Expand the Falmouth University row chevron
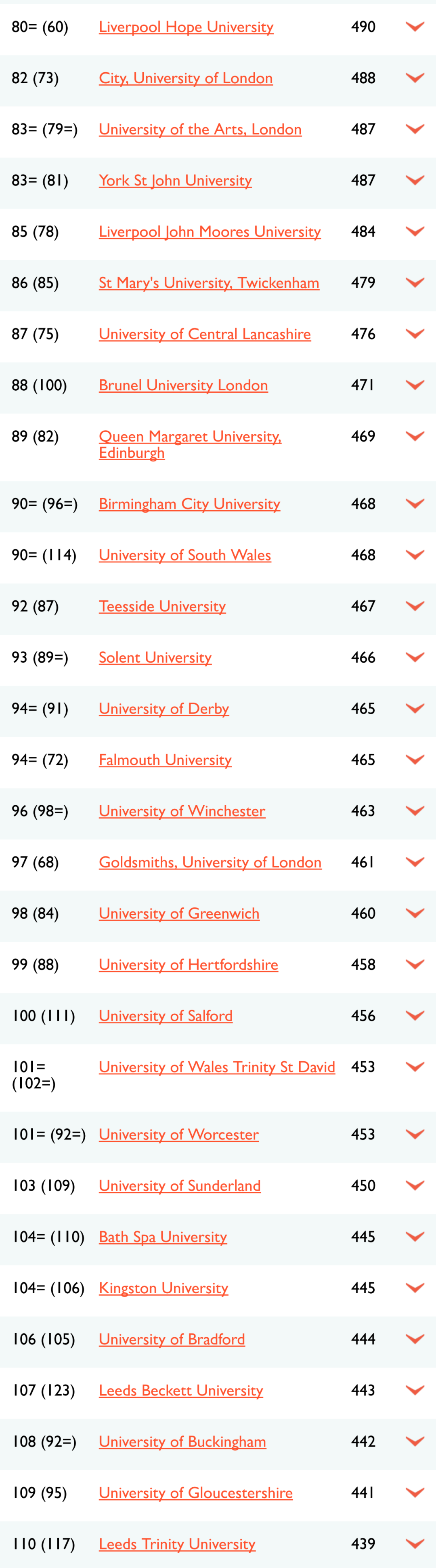The height and width of the screenshot is (1568, 436). click(415, 760)
